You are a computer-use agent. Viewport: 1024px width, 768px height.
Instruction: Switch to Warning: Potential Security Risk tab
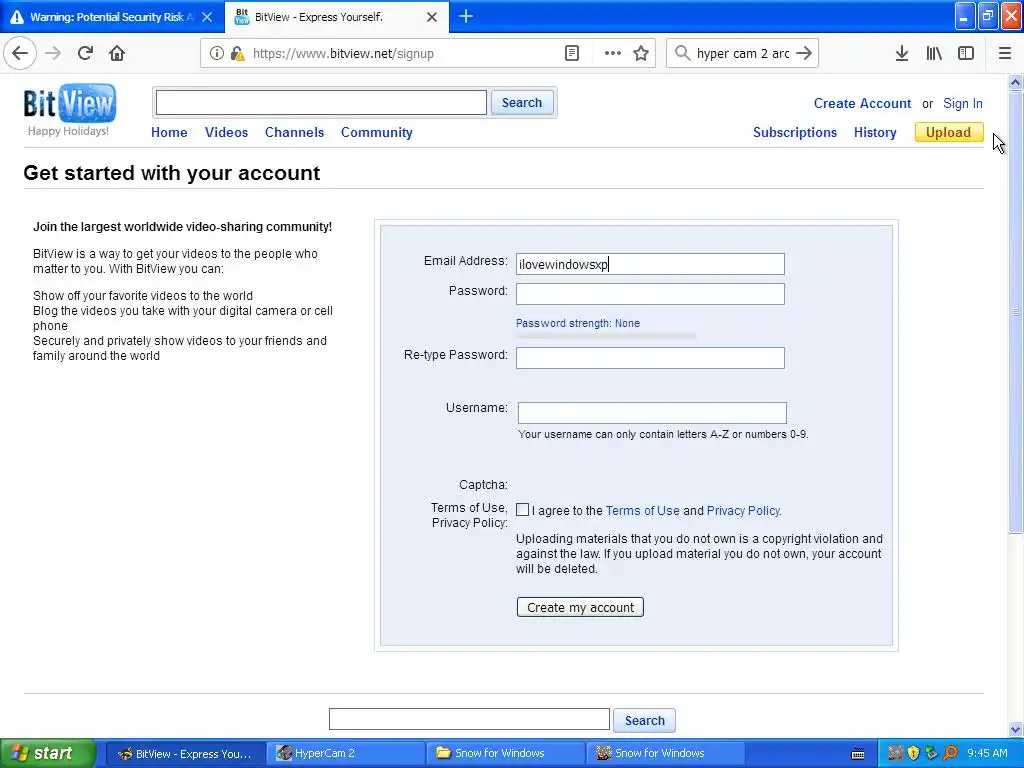pos(112,17)
